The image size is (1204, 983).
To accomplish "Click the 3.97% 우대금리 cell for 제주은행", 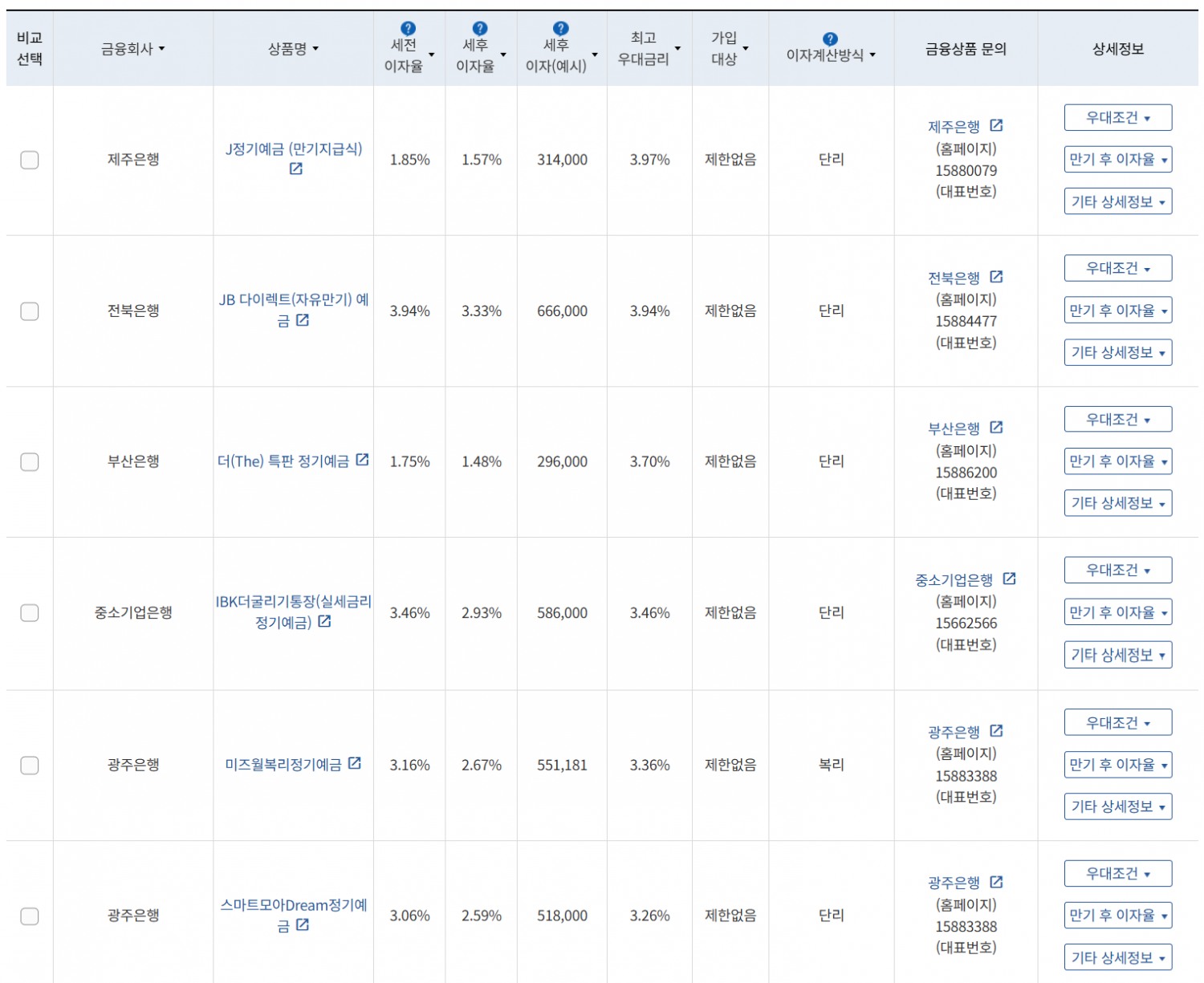I will [649, 160].
